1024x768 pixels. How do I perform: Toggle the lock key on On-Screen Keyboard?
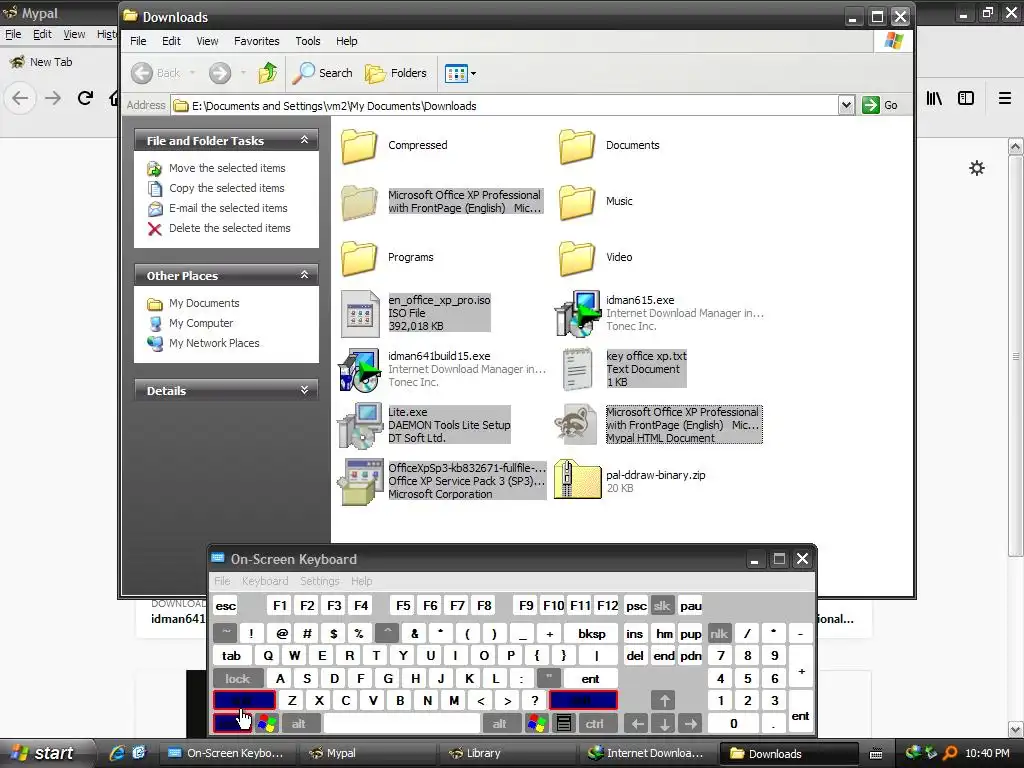[238, 679]
